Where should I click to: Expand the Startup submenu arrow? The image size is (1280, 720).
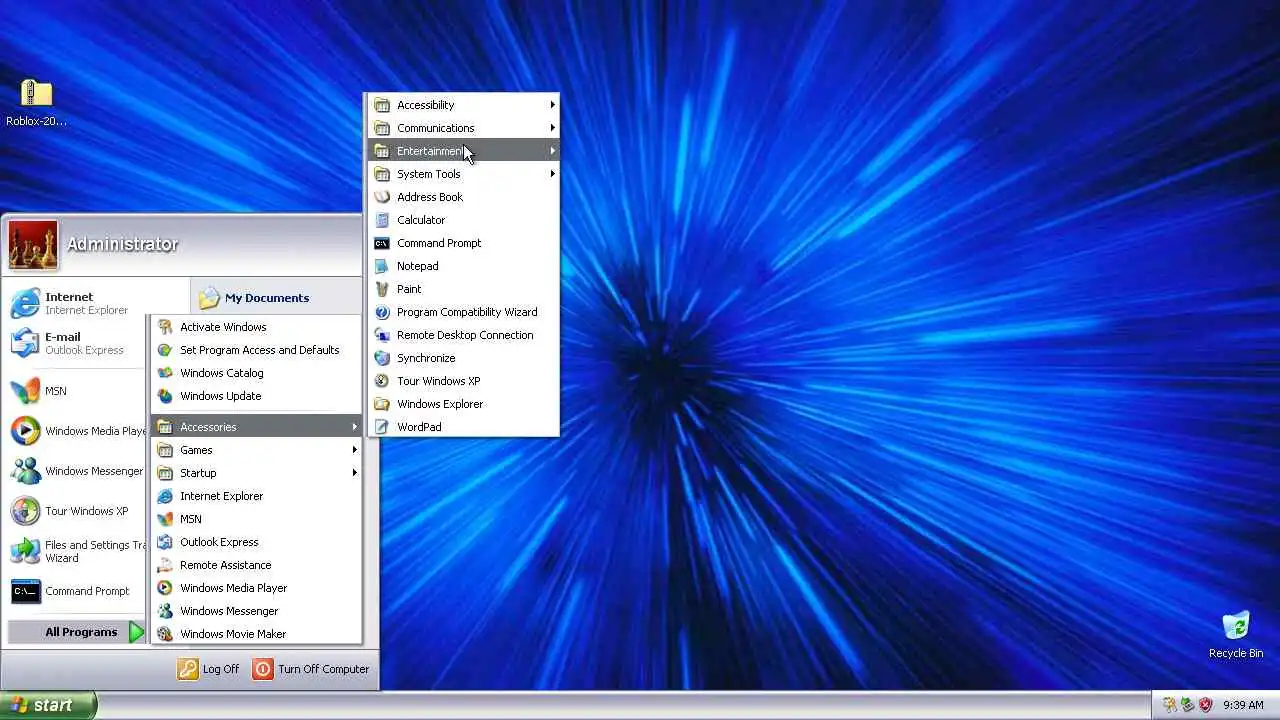coord(354,473)
